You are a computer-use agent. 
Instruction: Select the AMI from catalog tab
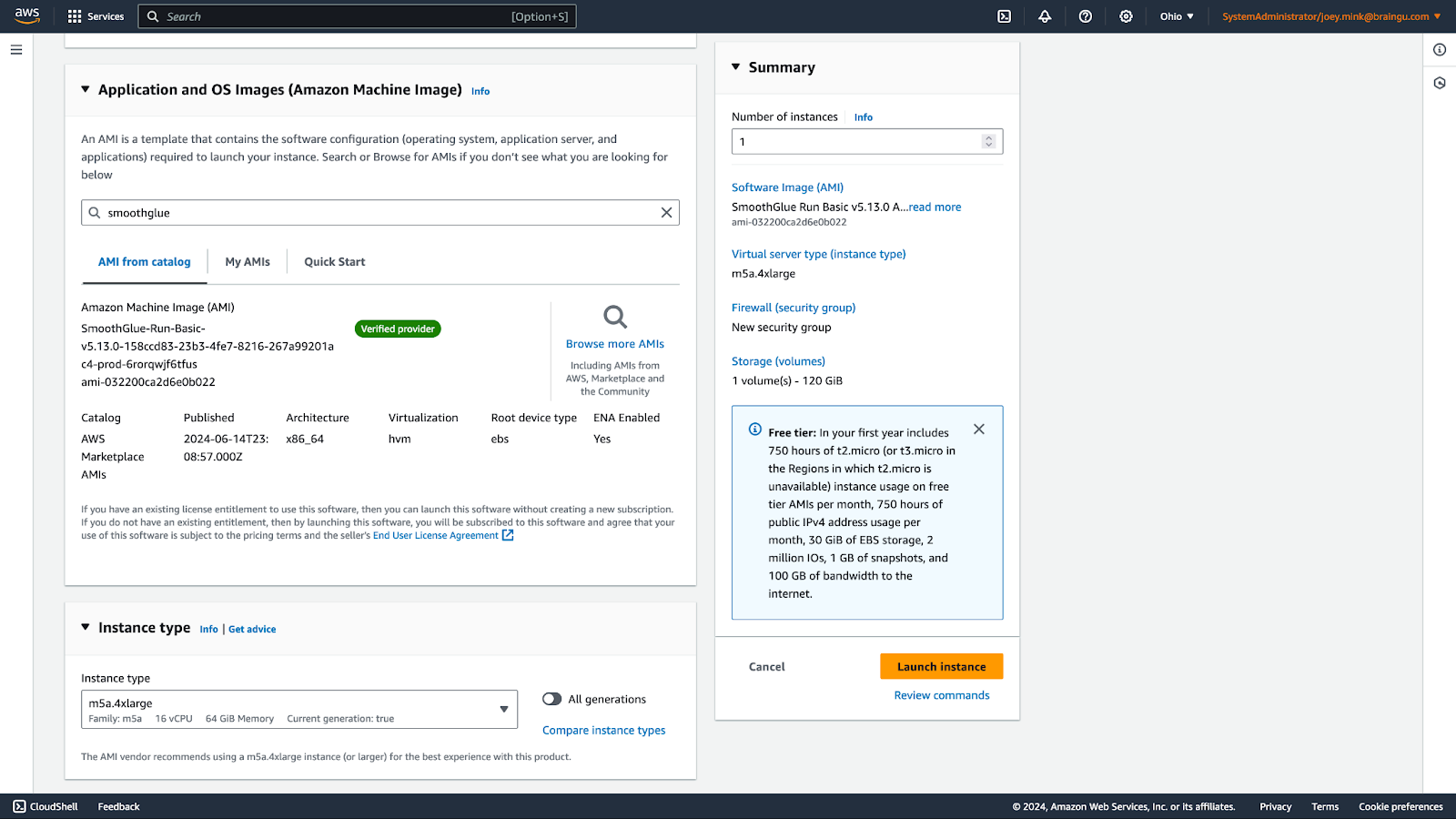(145, 262)
